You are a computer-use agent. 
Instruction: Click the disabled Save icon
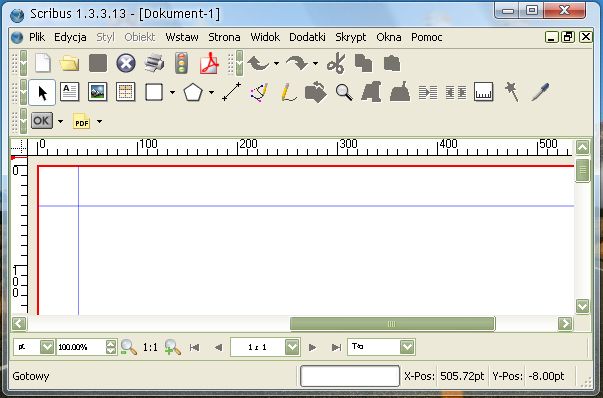(x=98, y=63)
